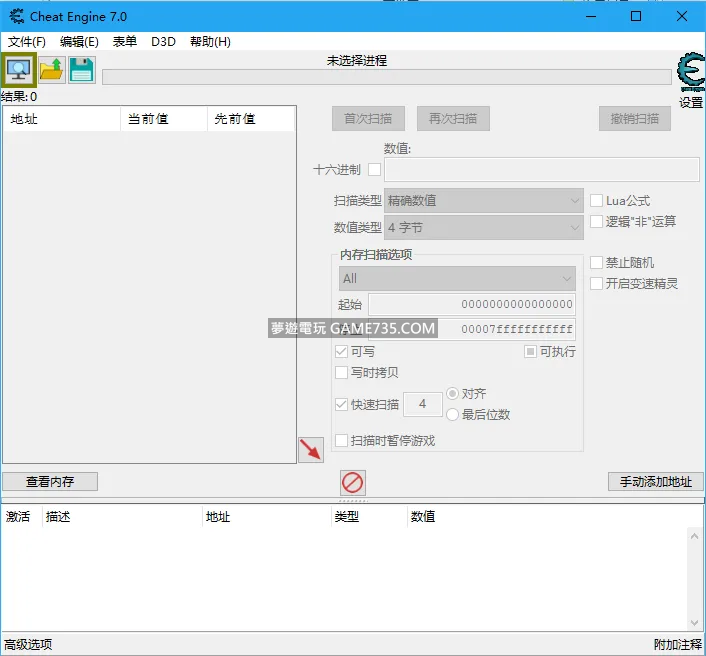Click the floppy disk save icon
Viewport: 706px width, 656px height.
[81, 70]
